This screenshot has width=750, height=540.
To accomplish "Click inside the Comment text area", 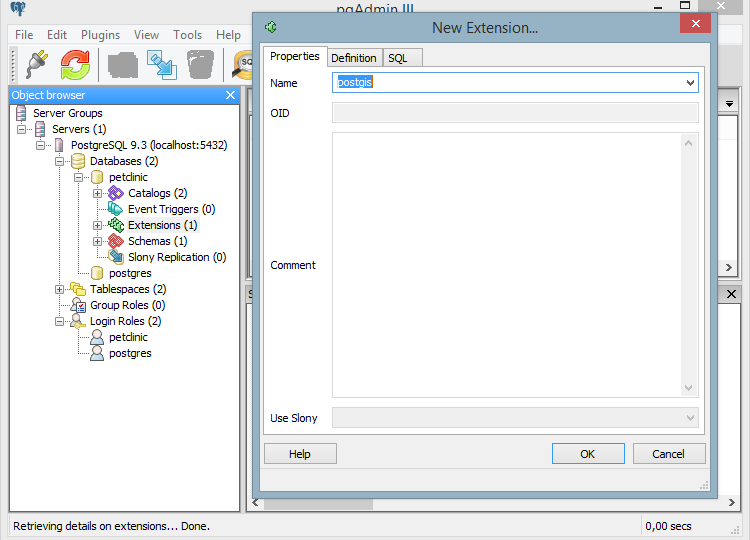I will coord(506,265).
